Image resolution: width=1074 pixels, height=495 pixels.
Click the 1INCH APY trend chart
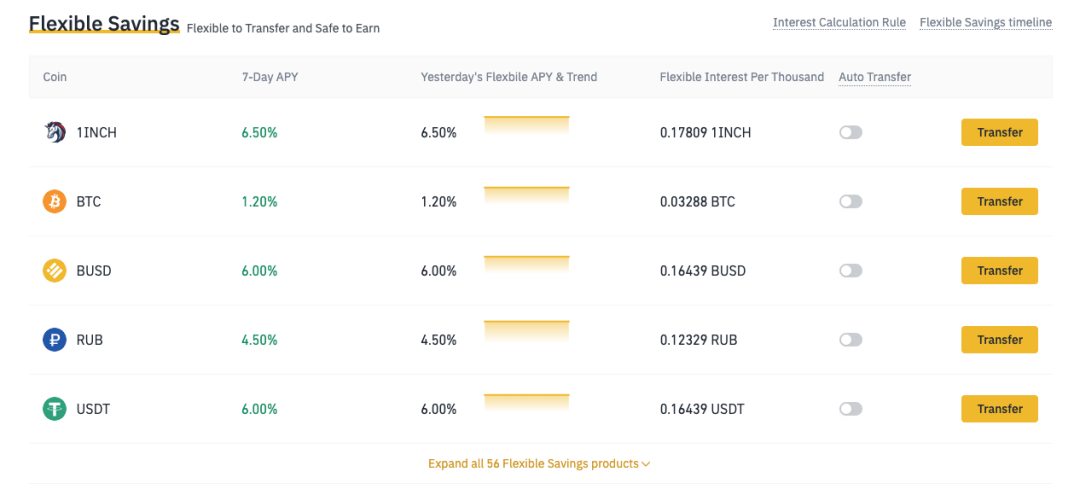pos(526,126)
